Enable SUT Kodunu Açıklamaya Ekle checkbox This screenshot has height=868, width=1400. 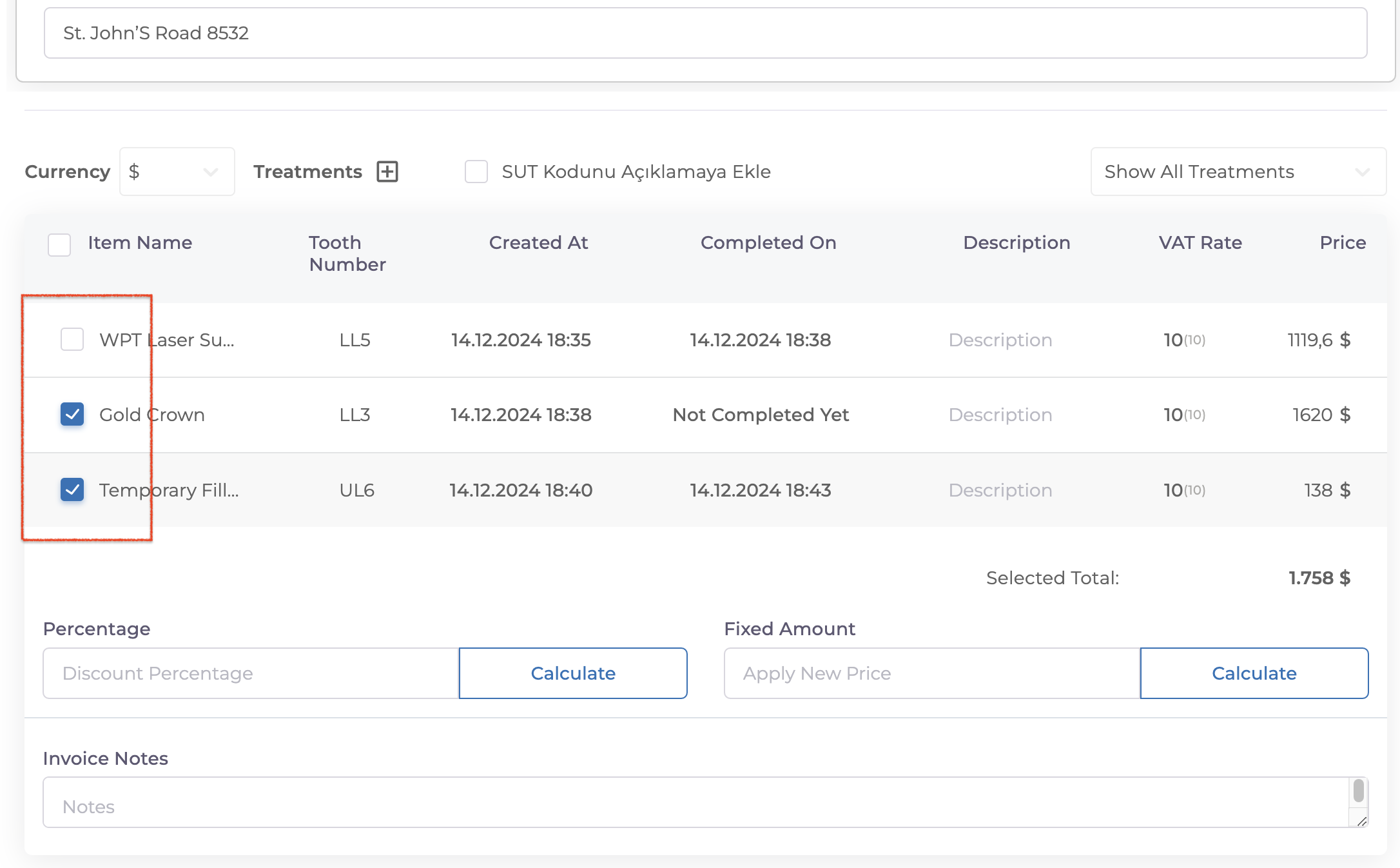coord(476,172)
